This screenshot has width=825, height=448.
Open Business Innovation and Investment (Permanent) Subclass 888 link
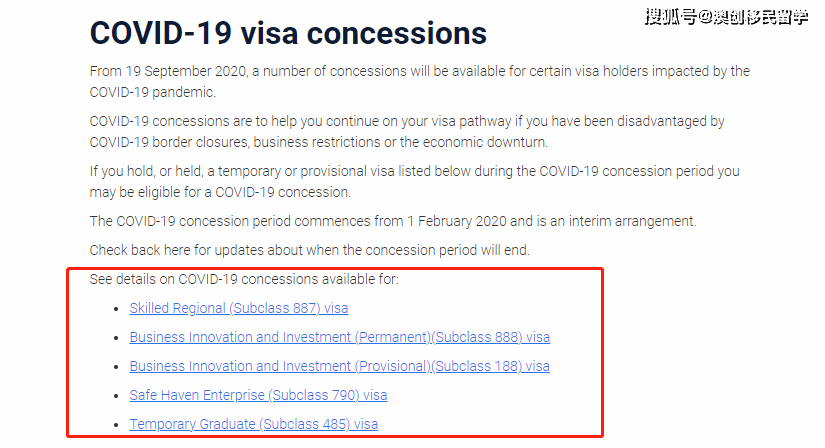click(340, 337)
